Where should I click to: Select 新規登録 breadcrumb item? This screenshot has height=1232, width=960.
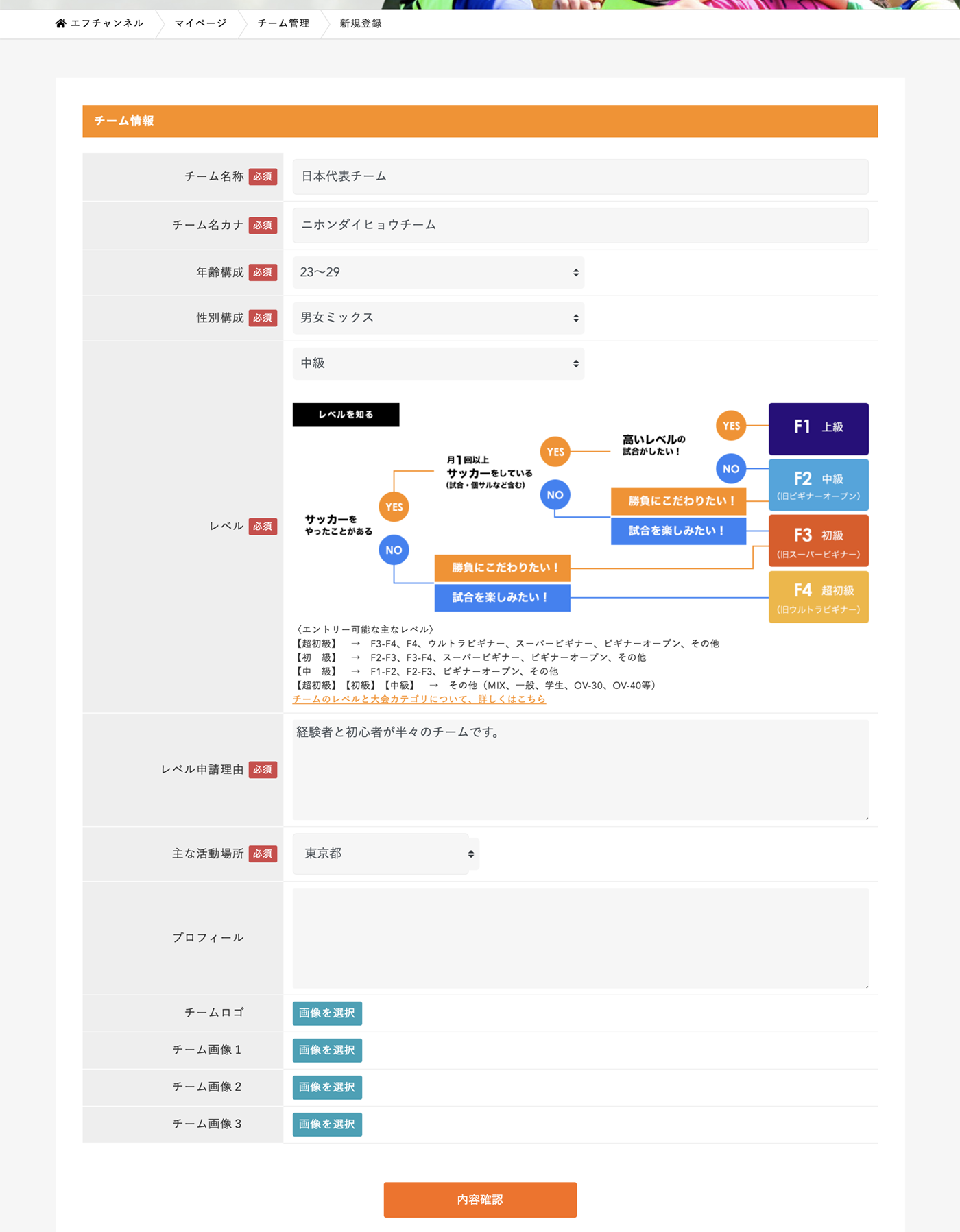click(x=361, y=23)
